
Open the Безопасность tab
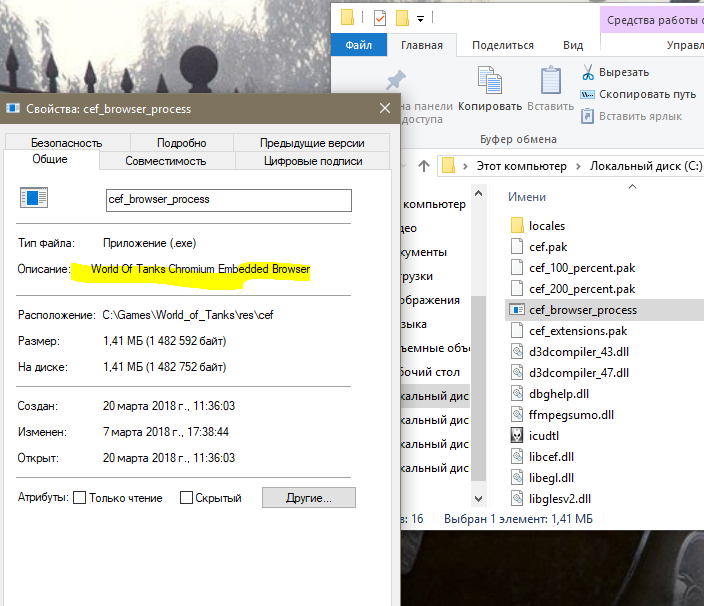pos(67,143)
